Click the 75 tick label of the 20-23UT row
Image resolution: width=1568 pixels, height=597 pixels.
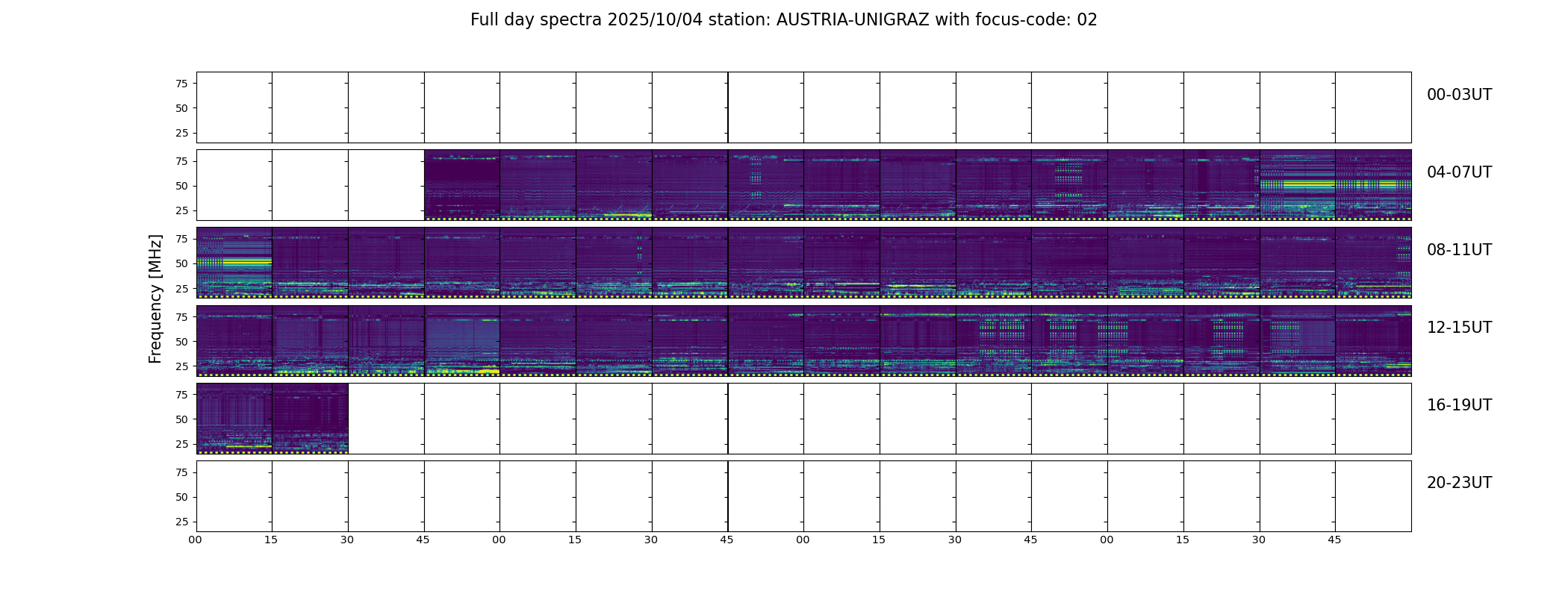click(181, 472)
